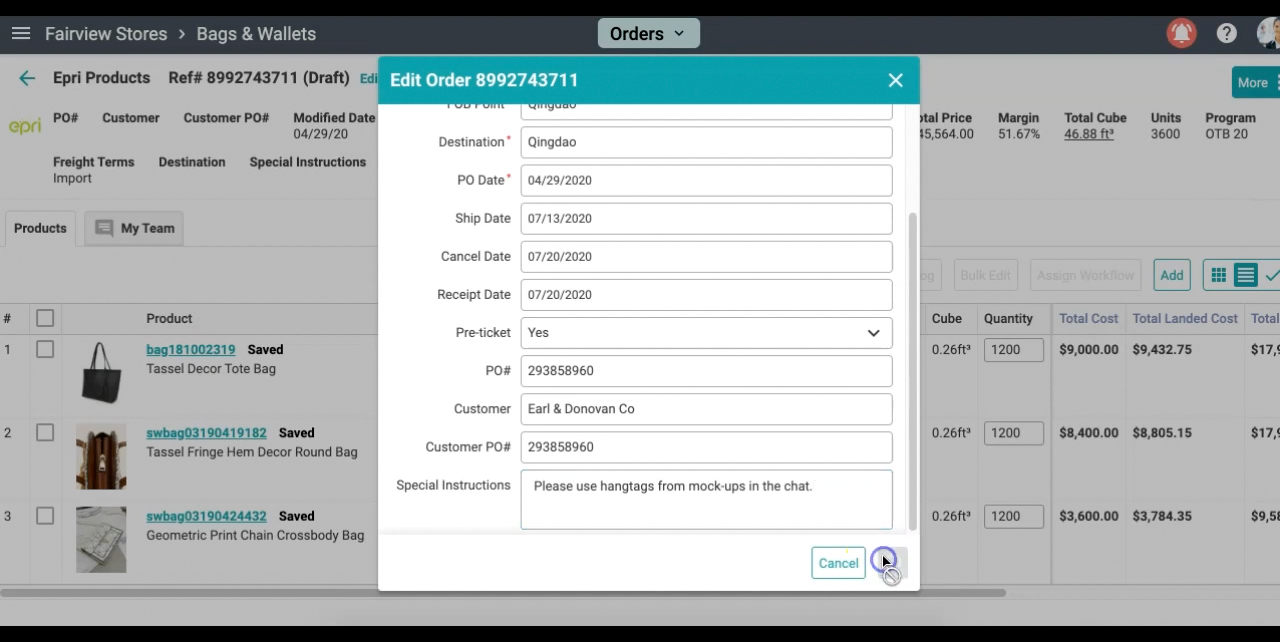This screenshot has height=642, width=1280.
Task: Click the back arrow beside Epri Products
Action: (27, 78)
